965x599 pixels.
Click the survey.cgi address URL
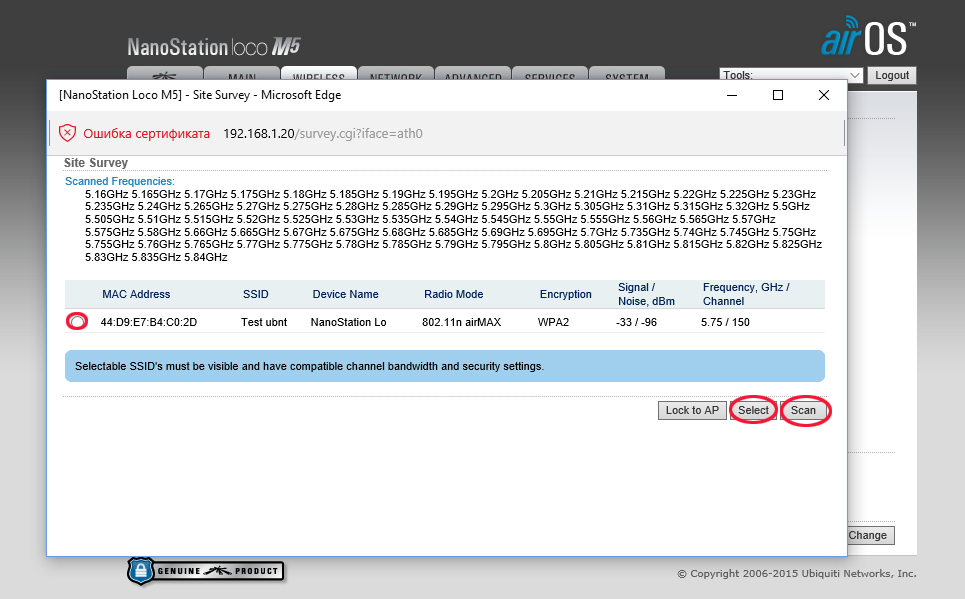click(322, 133)
